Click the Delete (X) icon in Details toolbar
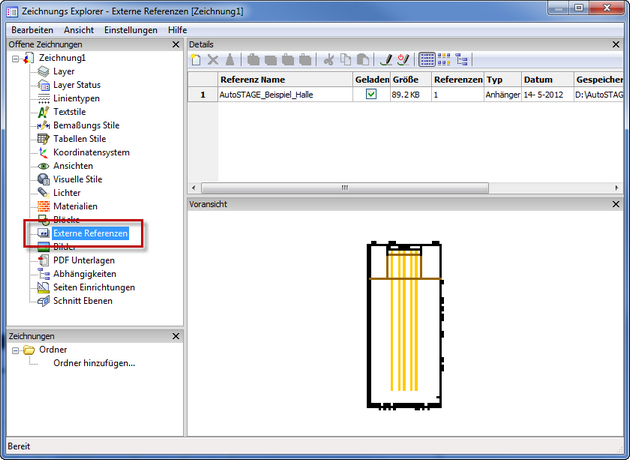The width and height of the screenshot is (630, 460). click(213, 60)
